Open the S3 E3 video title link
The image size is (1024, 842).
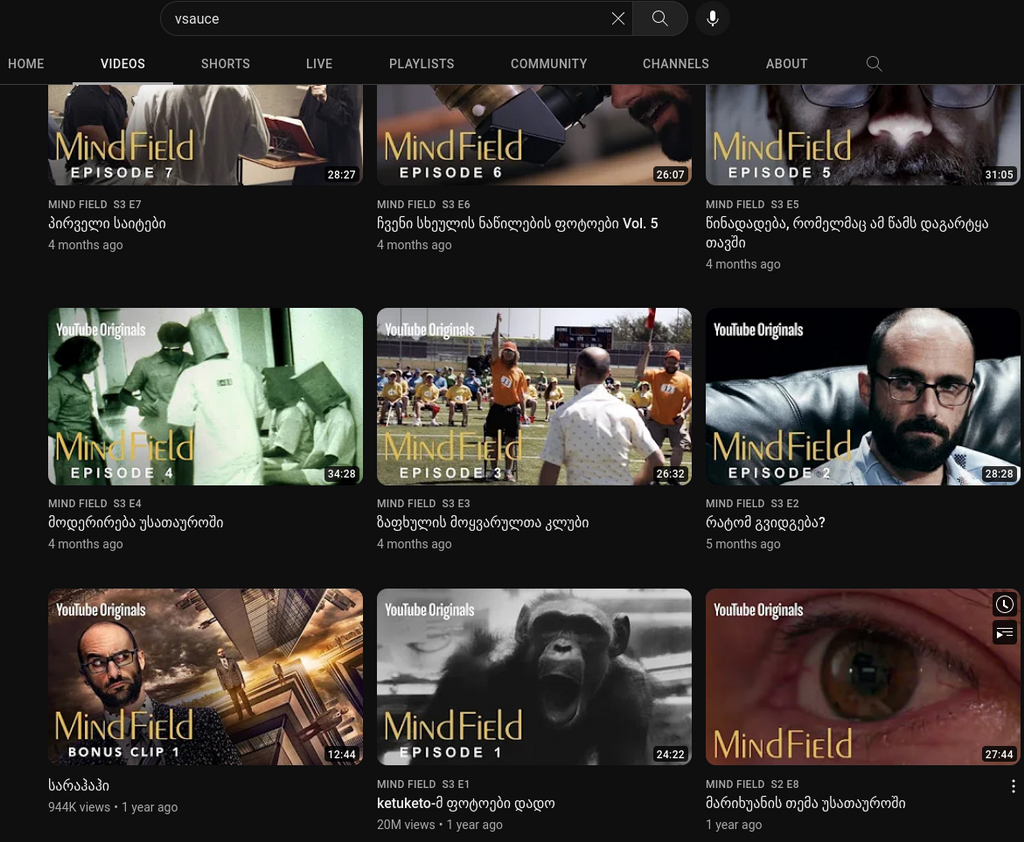pyautogui.click(x=483, y=523)
